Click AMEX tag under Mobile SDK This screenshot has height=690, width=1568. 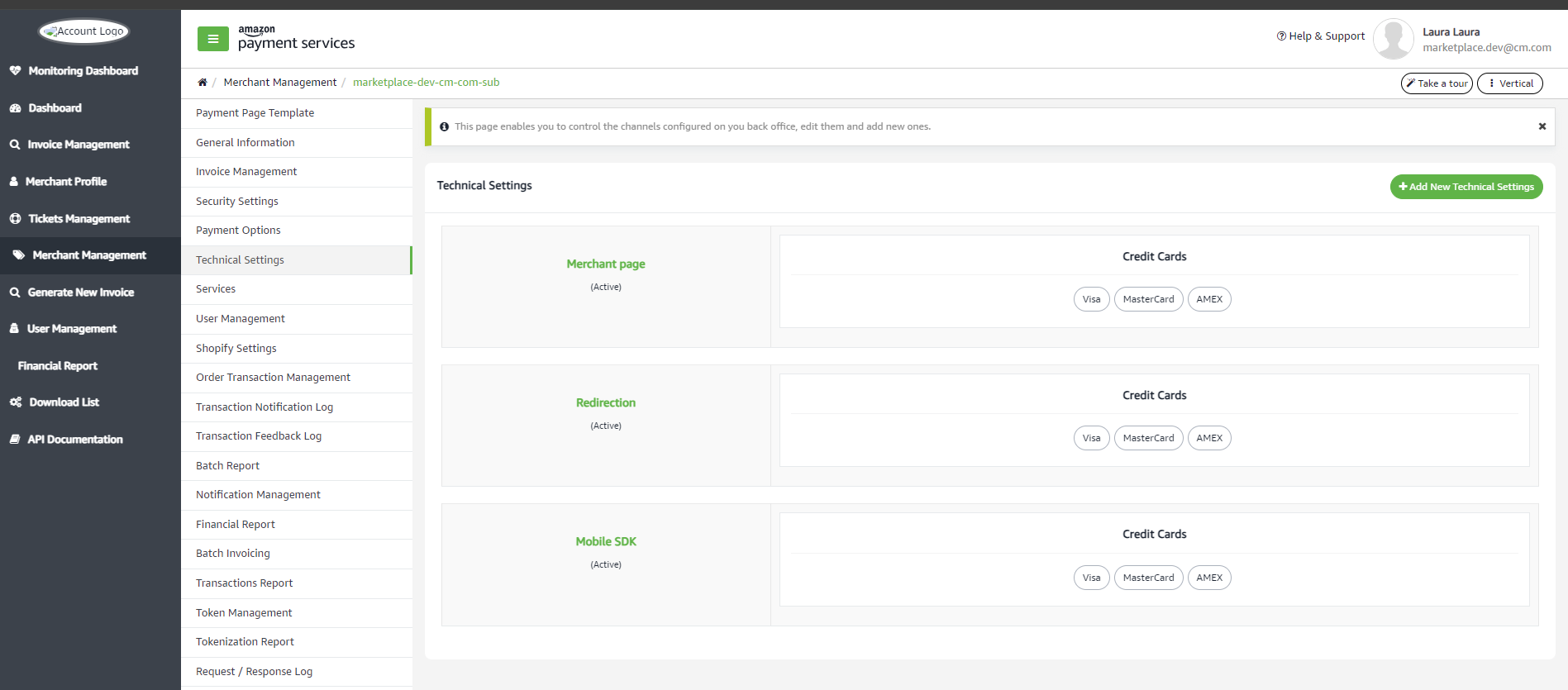click(1209, 578)
